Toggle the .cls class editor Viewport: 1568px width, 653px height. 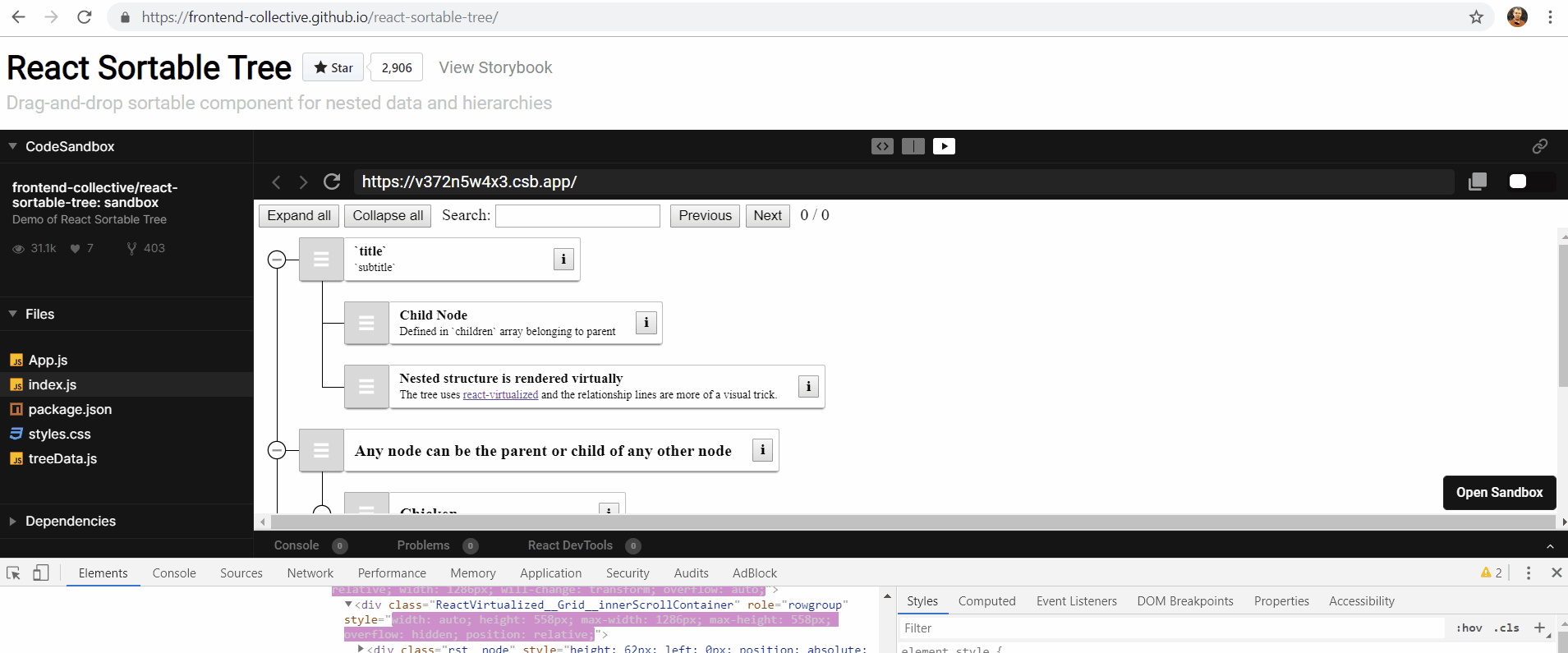tap(1506, 628)
